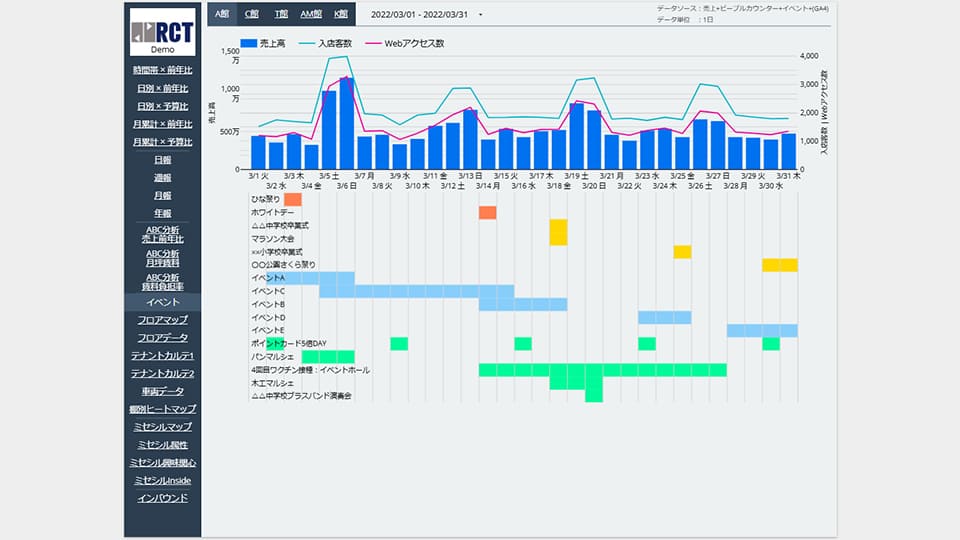
Task: Open the 日報 daily report link
Action: coord(162,160)
